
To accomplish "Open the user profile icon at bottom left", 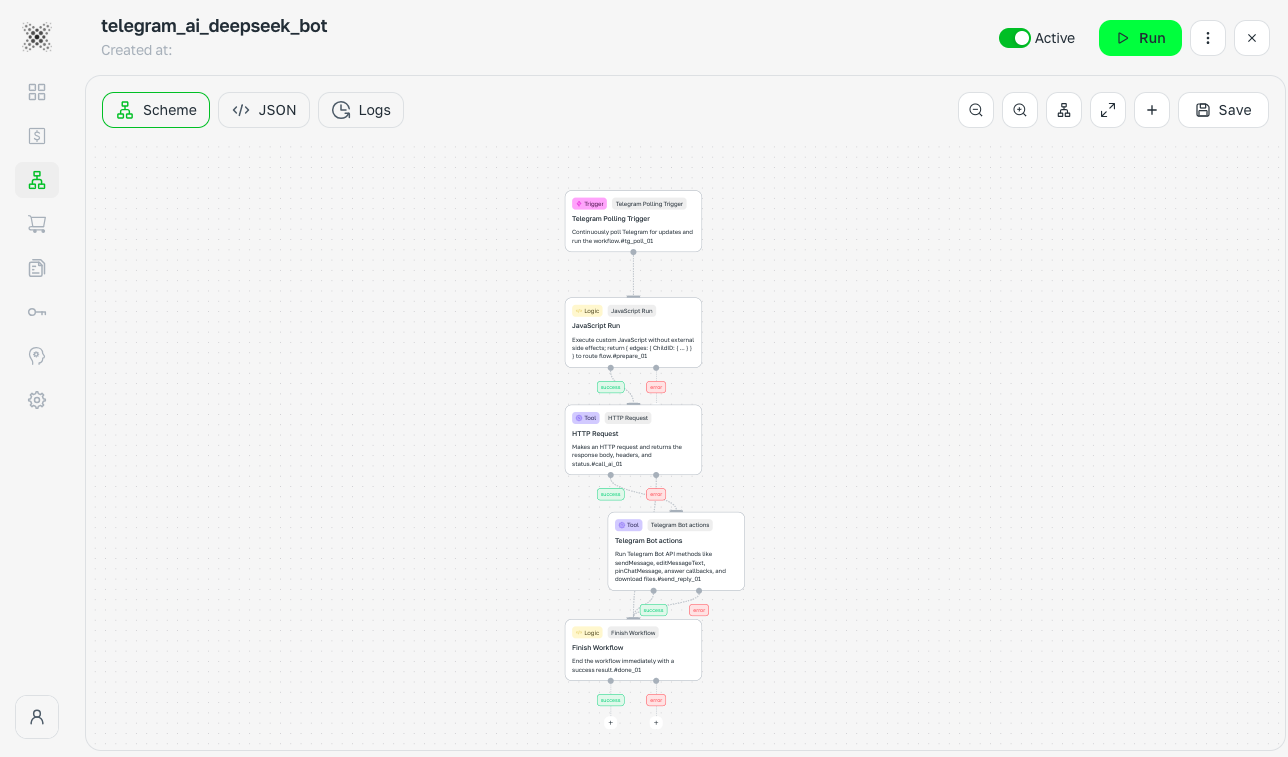I will pyautogui.click(x=37, y=717).
